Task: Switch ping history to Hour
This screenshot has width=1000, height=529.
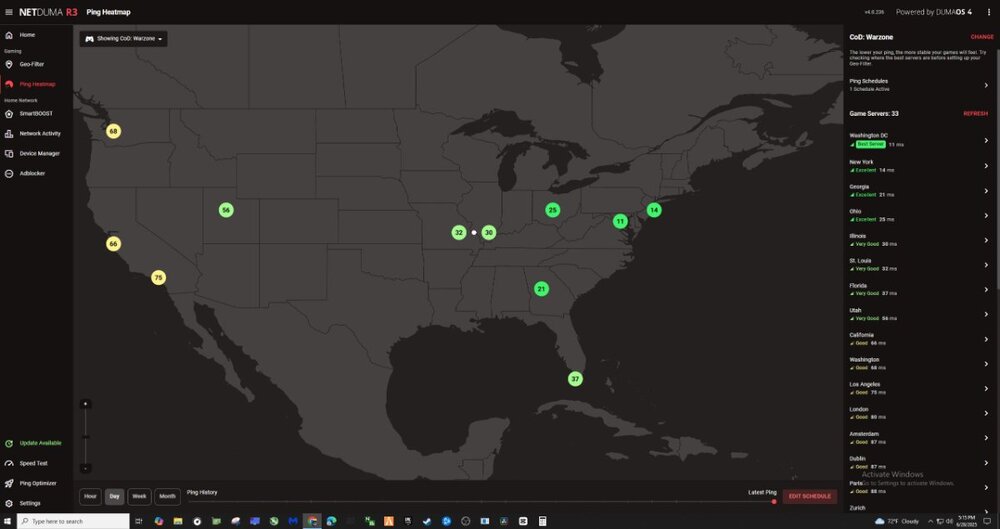Action: click(x=90, y=496)
